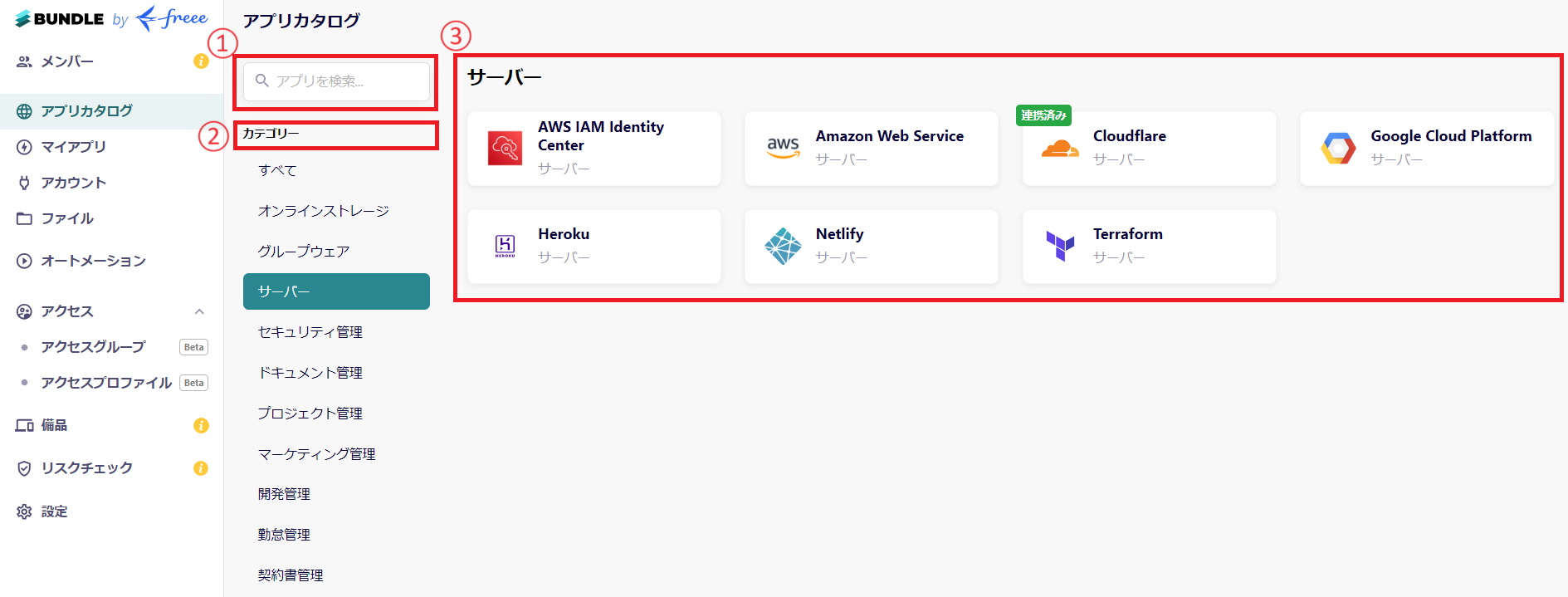Collapse the アクセス section chevron
The image size is (1568, 597).
click(199, 311)
